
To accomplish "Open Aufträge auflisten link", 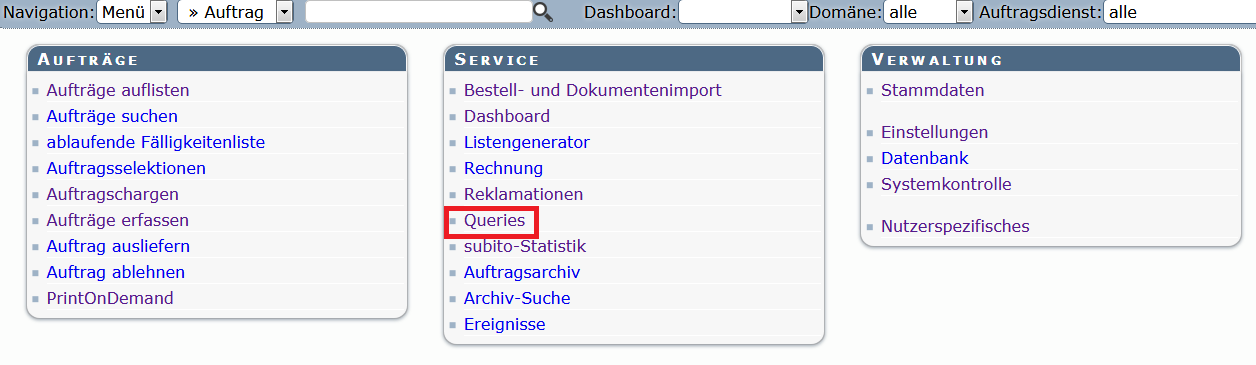I will pyautogui.click(x=117, y=90).
